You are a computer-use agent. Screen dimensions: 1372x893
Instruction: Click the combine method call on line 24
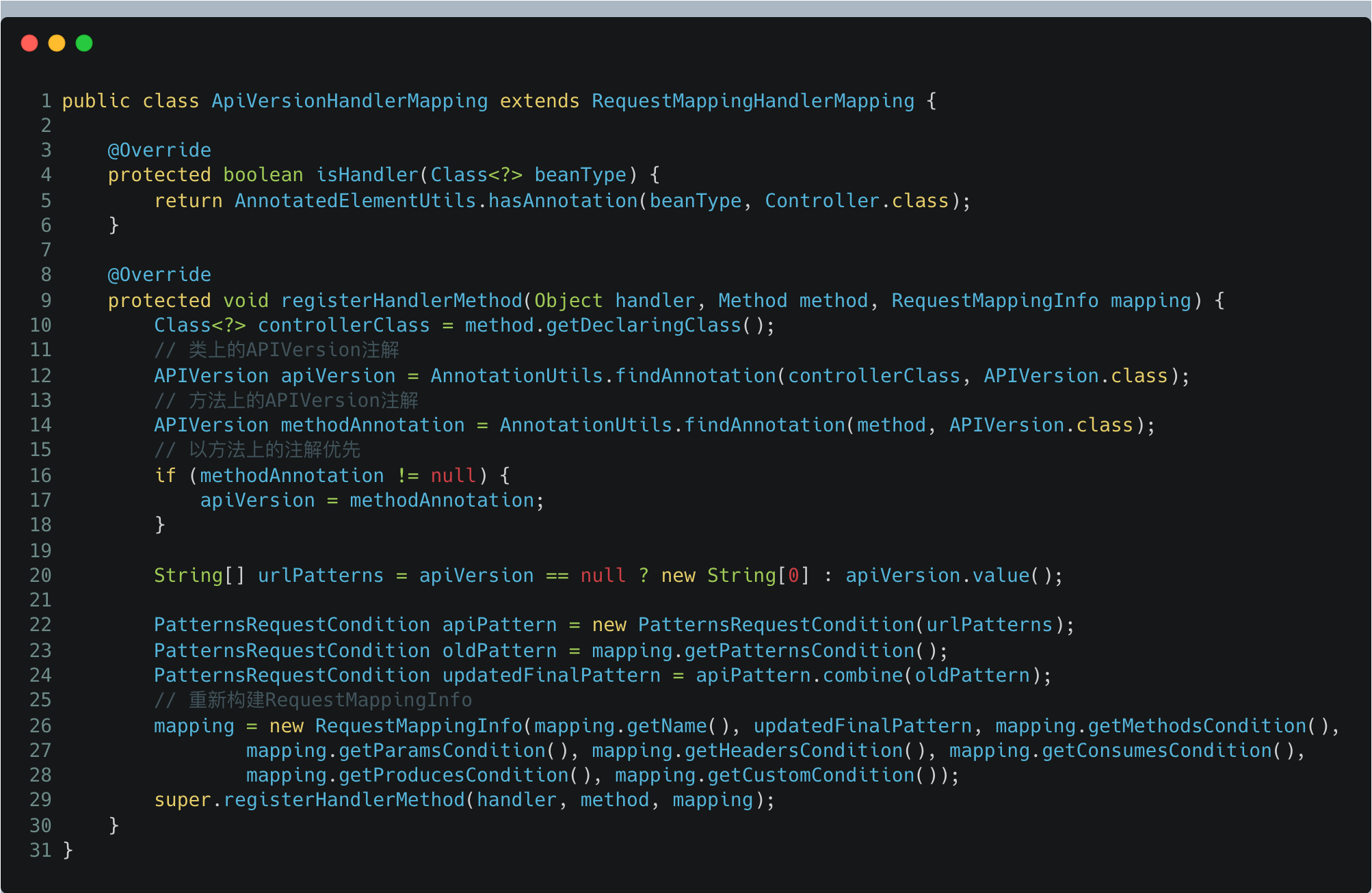point(862,676)
